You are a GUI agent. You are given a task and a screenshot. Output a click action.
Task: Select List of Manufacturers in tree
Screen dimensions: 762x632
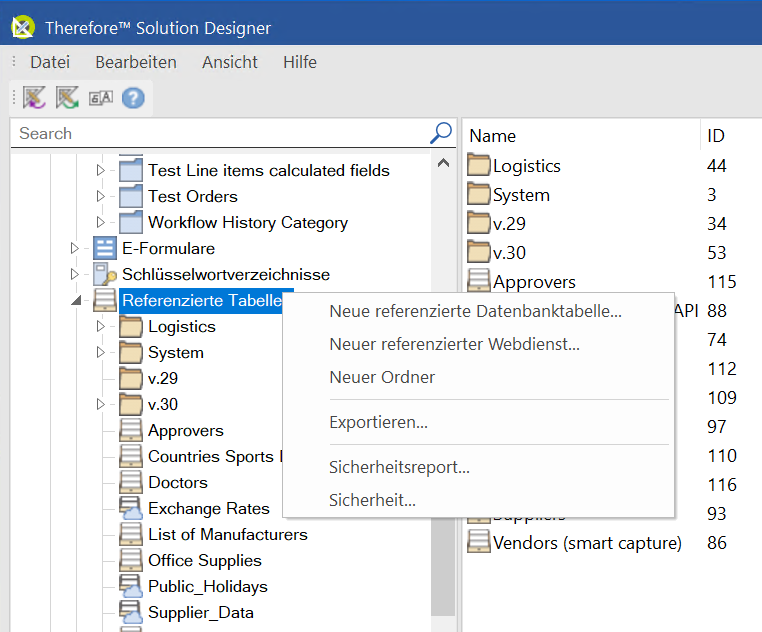point(227,534)
